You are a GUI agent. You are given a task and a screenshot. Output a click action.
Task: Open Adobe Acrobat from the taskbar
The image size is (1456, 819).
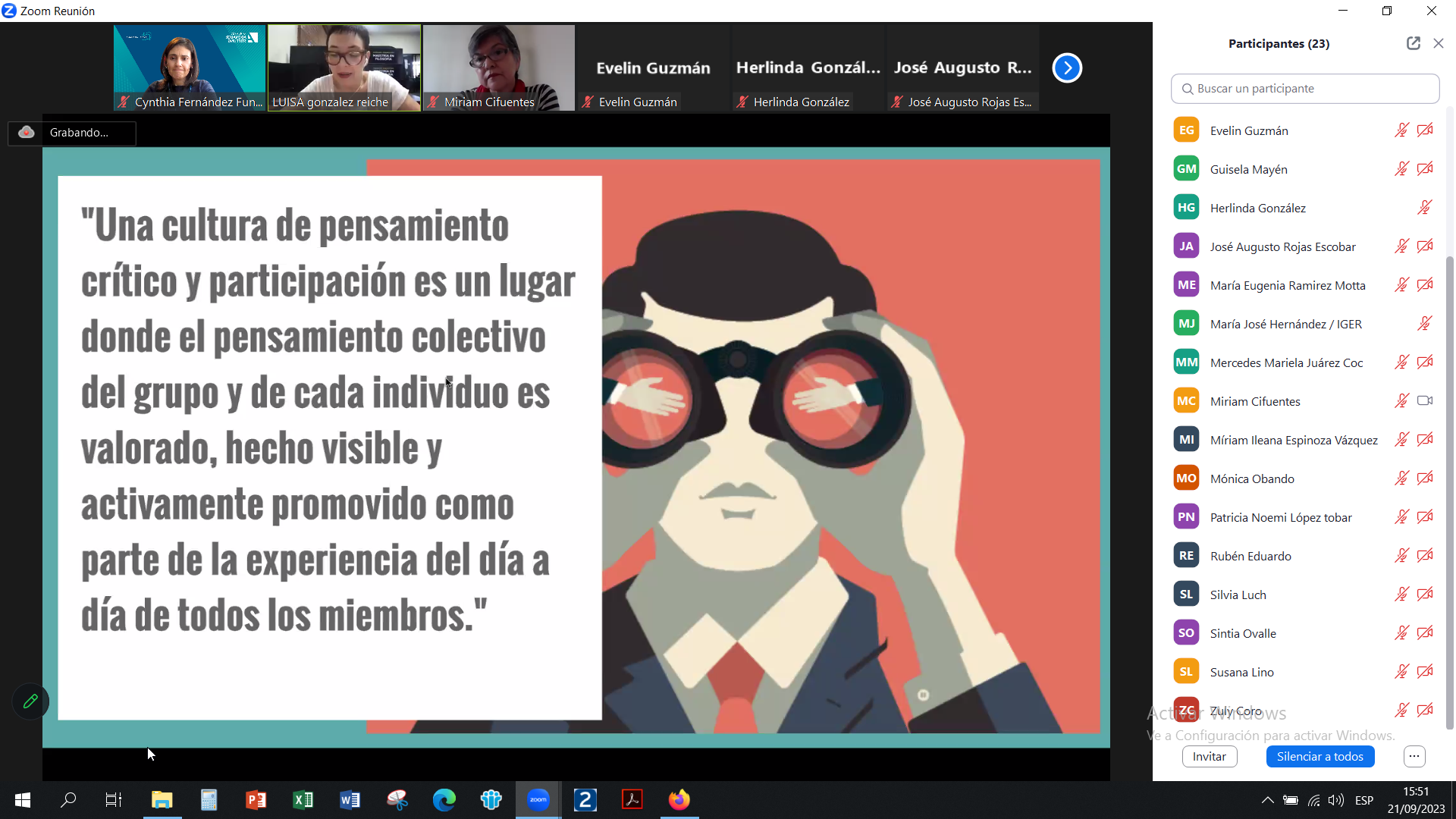click(632, 799)
